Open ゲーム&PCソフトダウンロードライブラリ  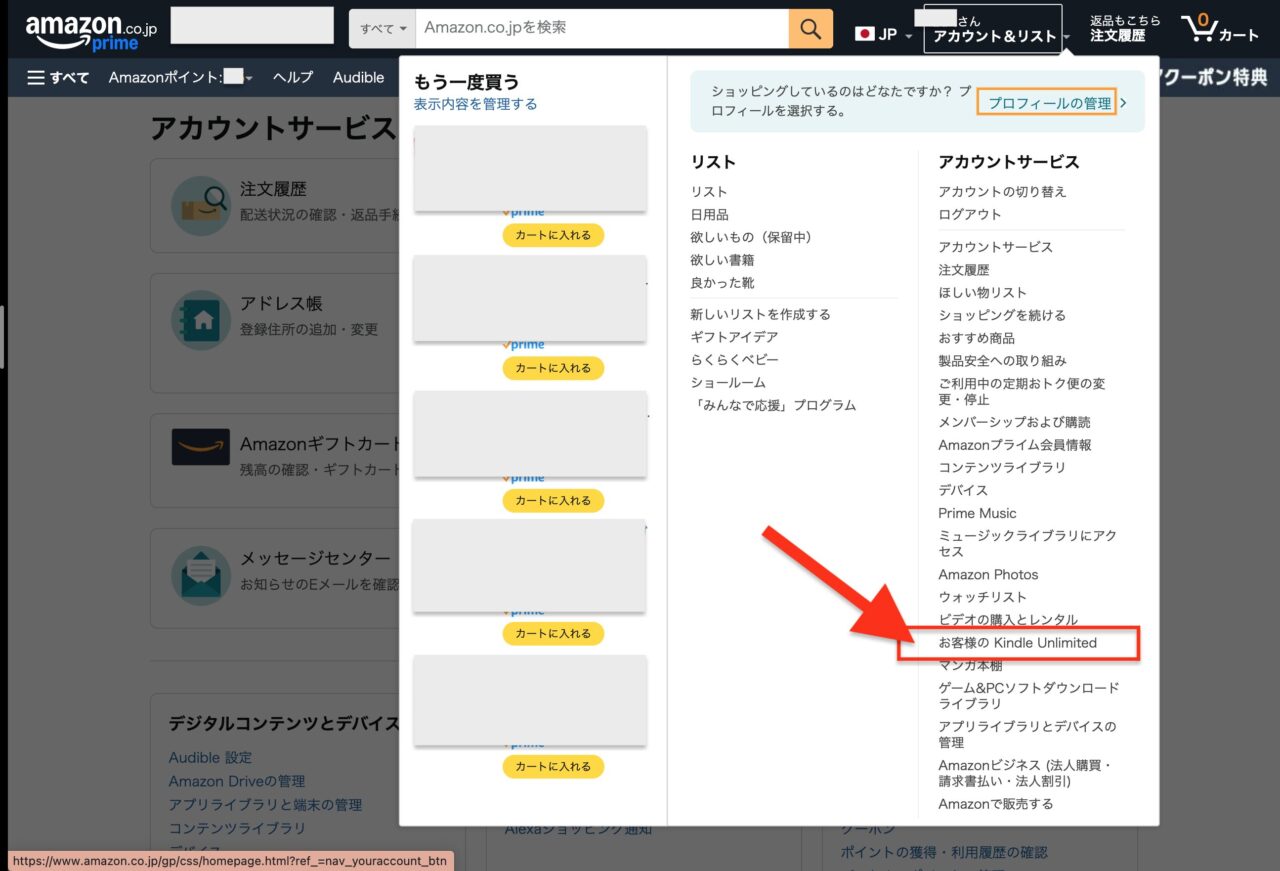point(1029,696)
